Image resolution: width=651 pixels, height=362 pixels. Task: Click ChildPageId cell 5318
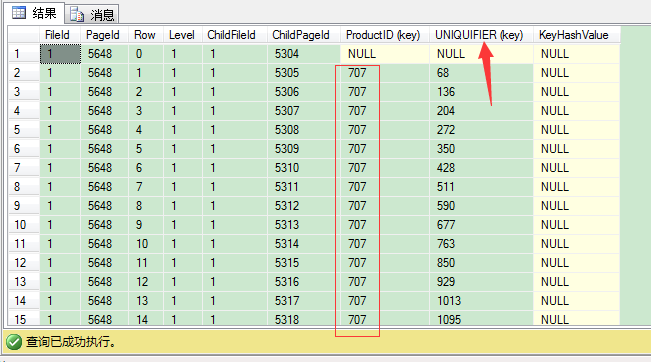pyautogui.click(x=304, y=319)
